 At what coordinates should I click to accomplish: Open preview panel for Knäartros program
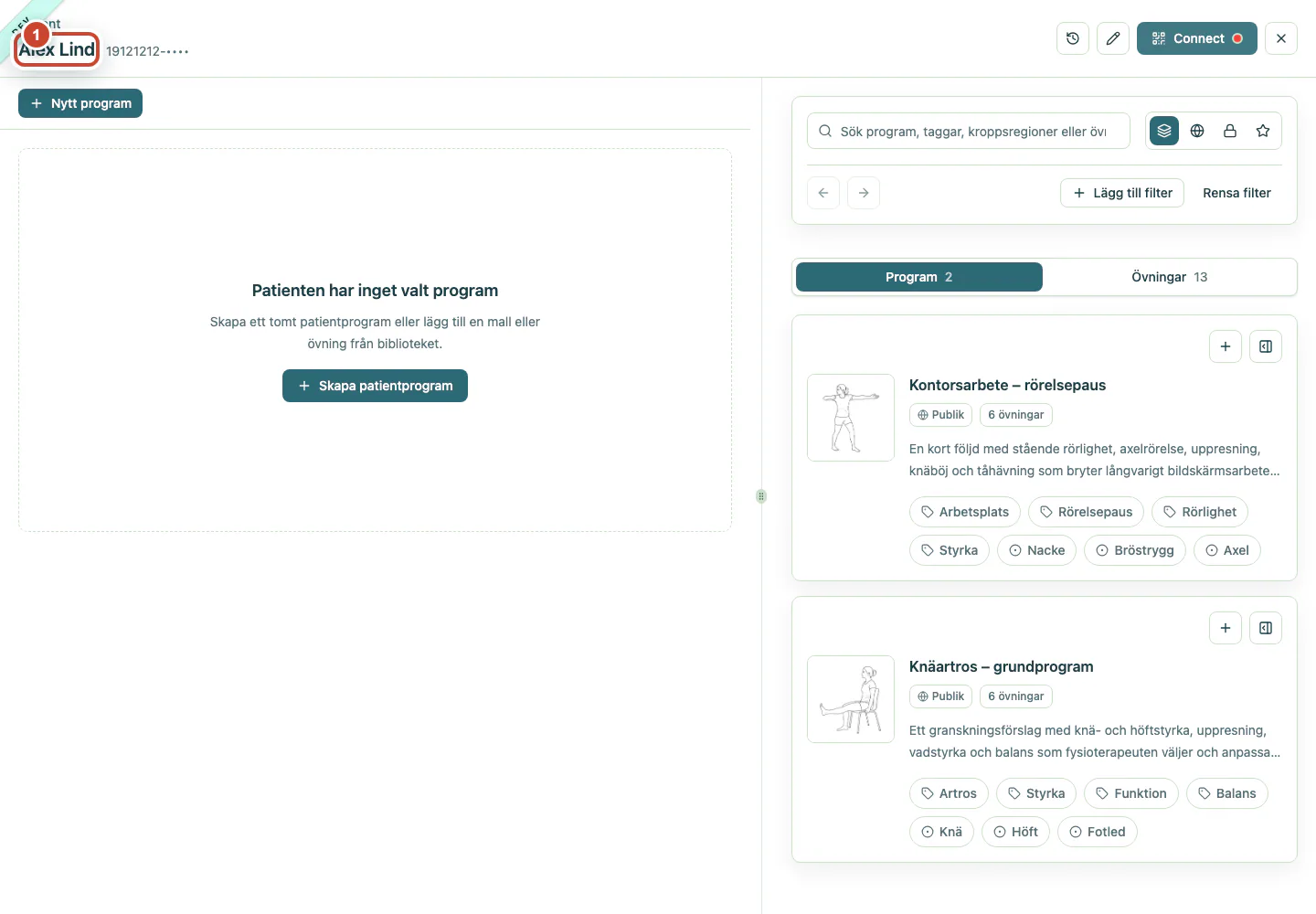tap(1266, 628)
